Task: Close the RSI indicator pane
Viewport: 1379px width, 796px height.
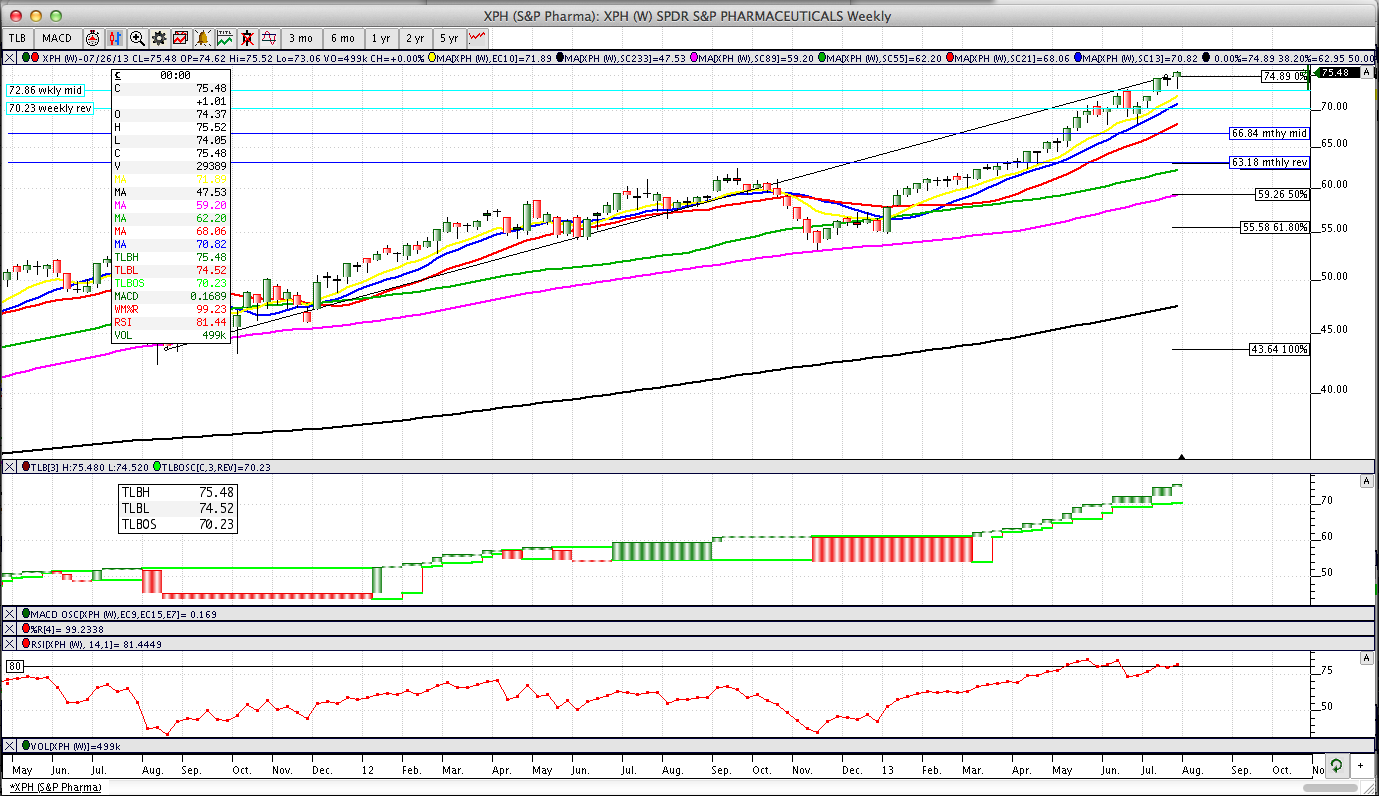Action: (x=9, y=644)
